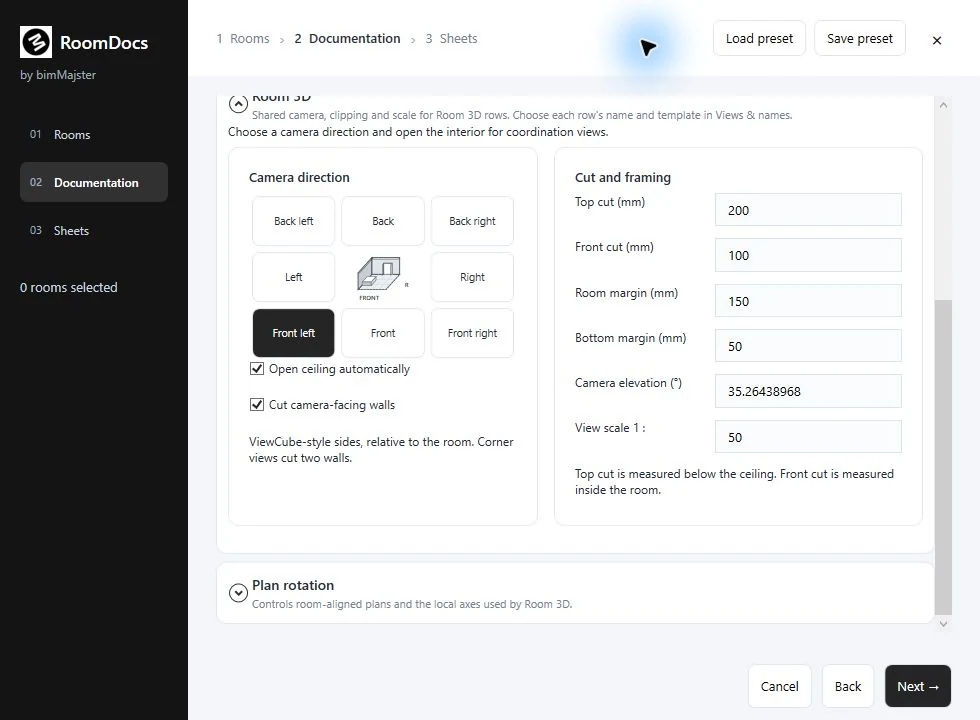Expand the Plan rotation section
This screenshot has width=980, height=720.
point(238,592)
